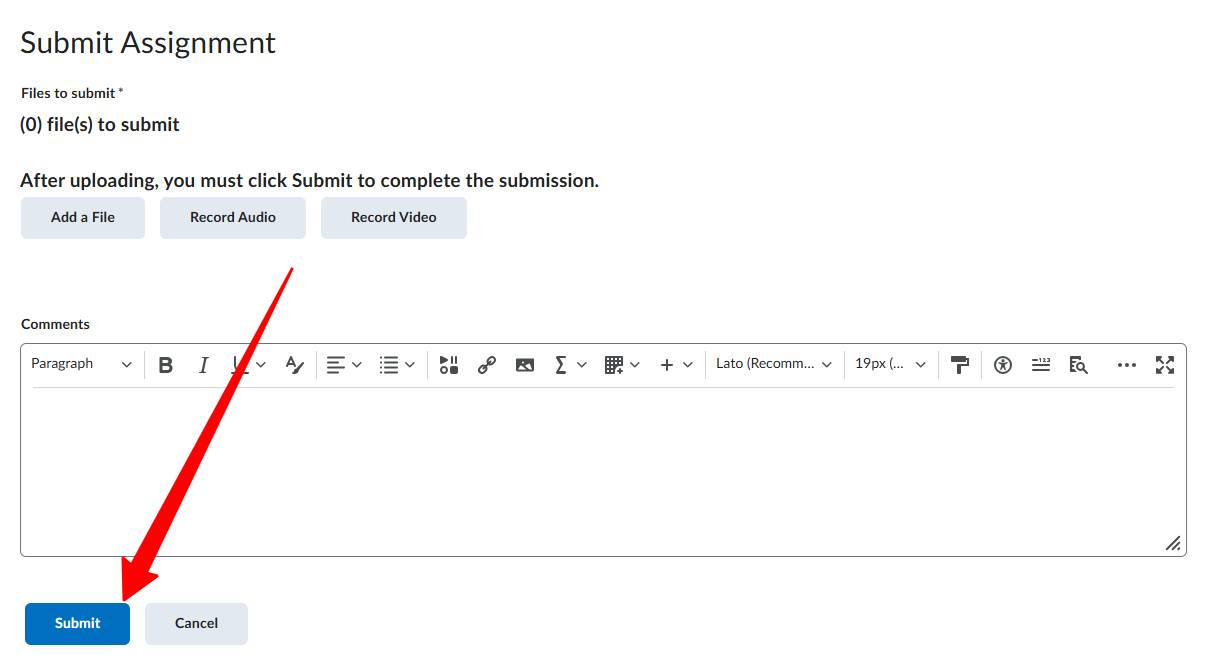The image size is (1219, 655).
Task: Expand the alignment dropdown arrow
Action: pyautogui.click(x=357, y=365)
